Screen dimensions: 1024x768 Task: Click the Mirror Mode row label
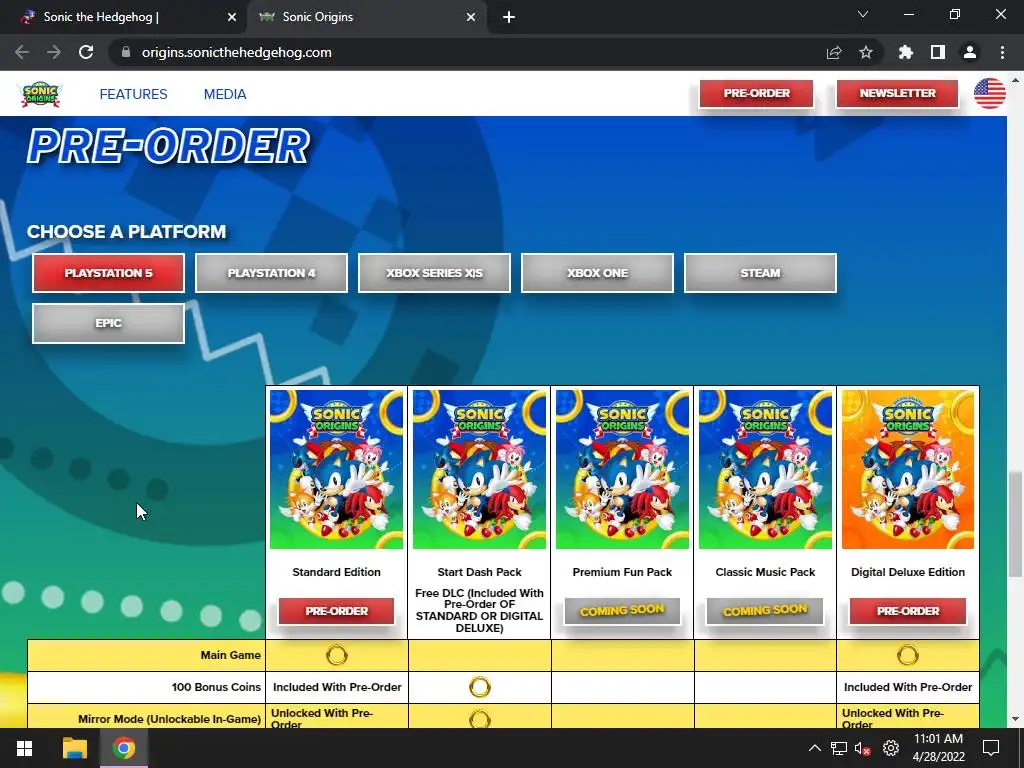[x=169, y=719]
